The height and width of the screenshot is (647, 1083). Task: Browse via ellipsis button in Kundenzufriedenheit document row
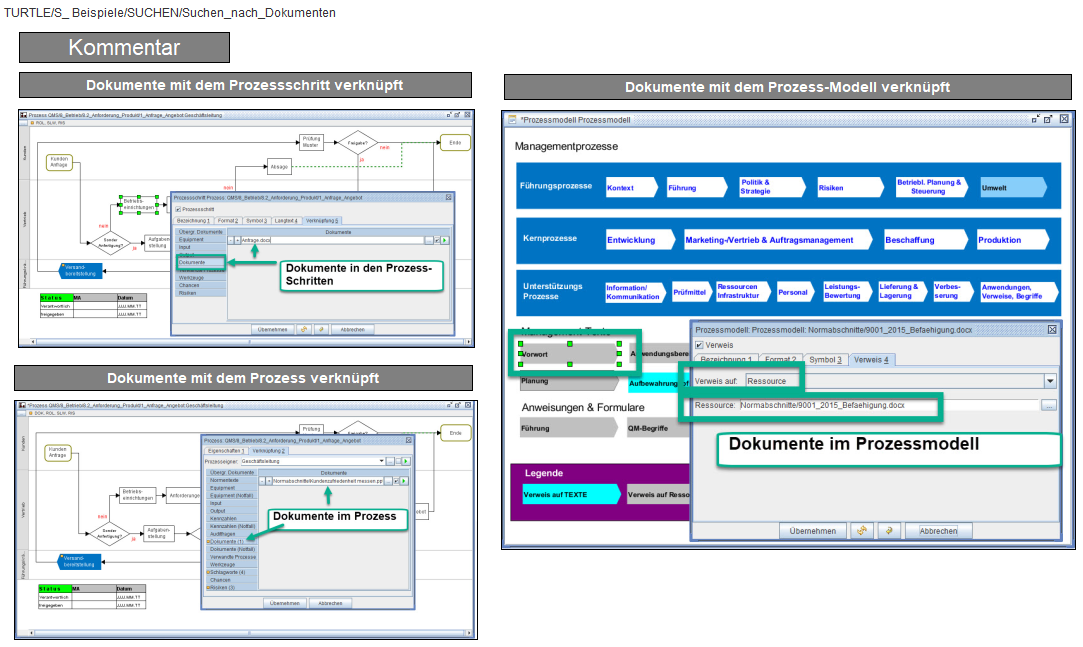click(388, 481)
